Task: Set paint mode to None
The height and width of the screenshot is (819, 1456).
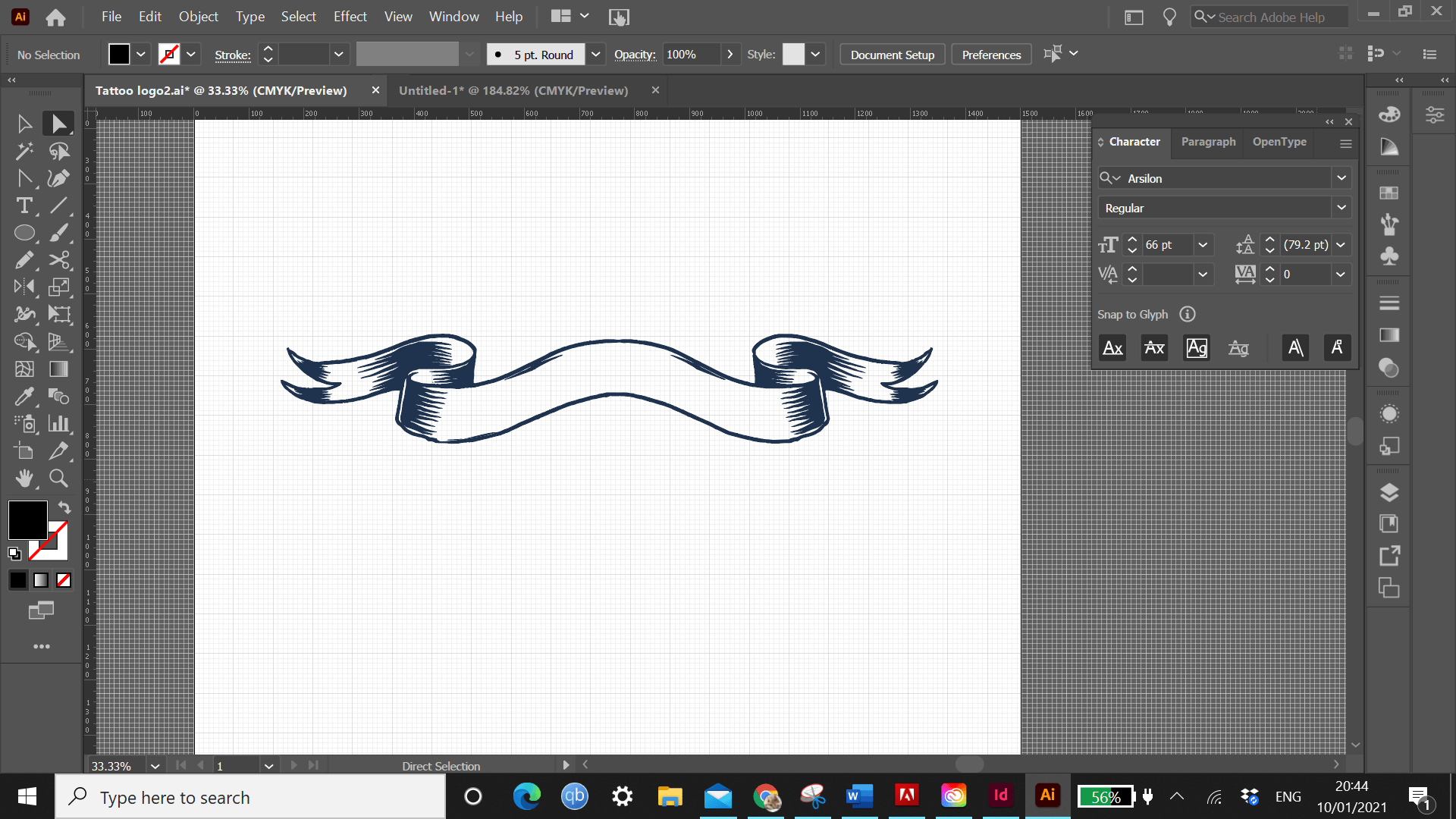Action: point(64,580)
